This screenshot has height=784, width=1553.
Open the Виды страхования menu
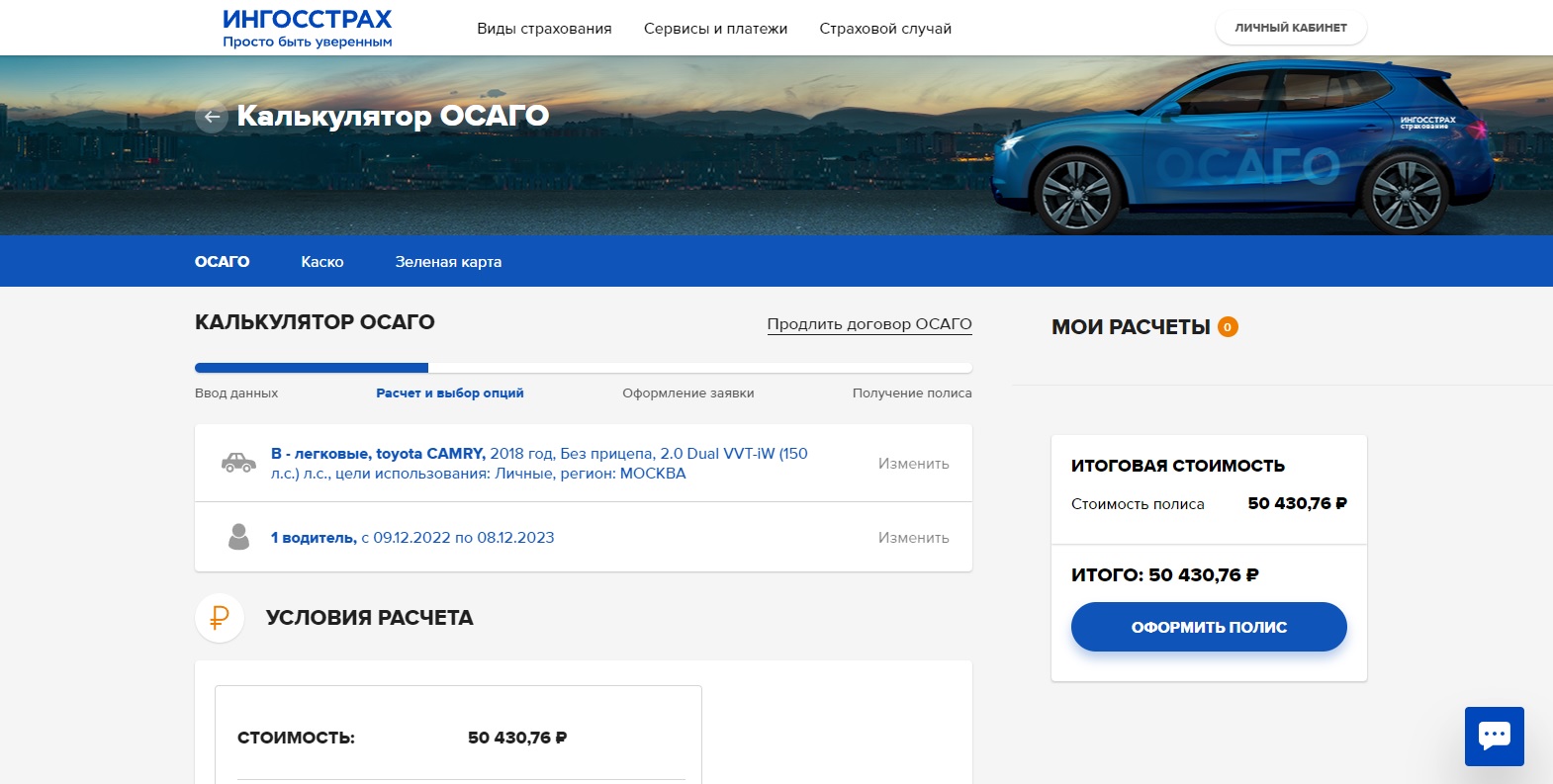[x=544, y=29]
